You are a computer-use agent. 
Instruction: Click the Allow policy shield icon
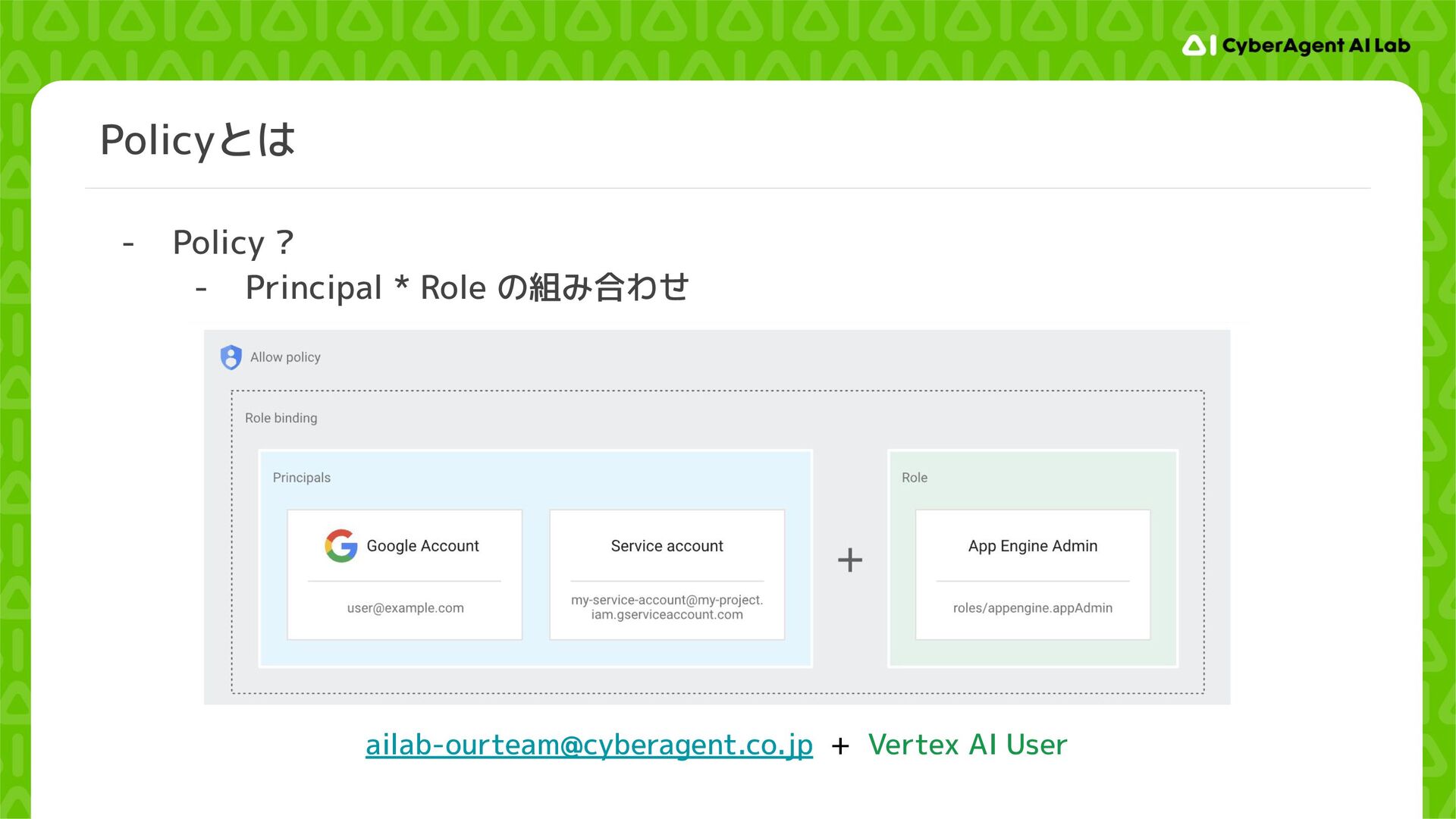point(231,357)
